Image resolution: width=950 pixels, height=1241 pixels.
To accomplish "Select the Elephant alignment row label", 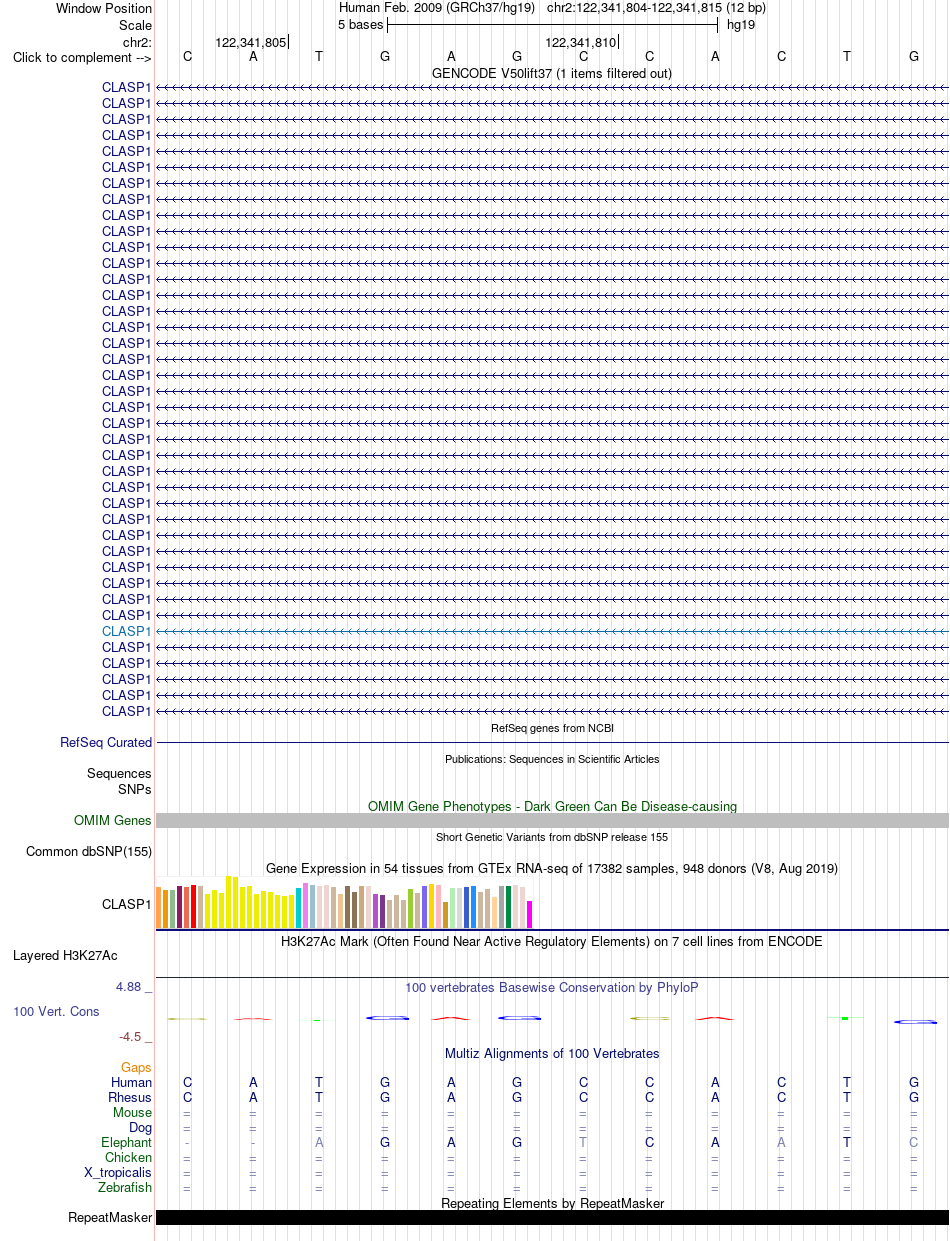I will (126, 1142).
